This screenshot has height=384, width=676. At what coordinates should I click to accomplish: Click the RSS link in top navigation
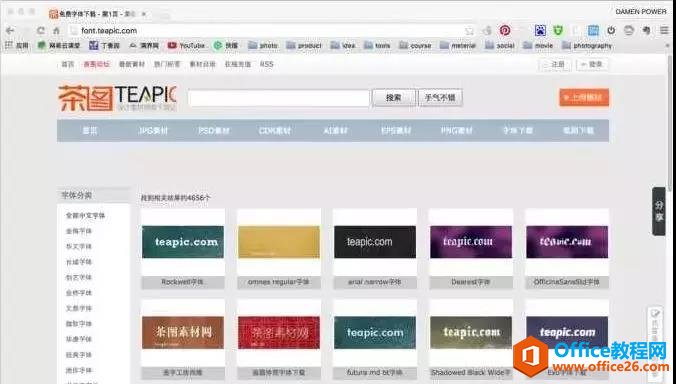266,64
